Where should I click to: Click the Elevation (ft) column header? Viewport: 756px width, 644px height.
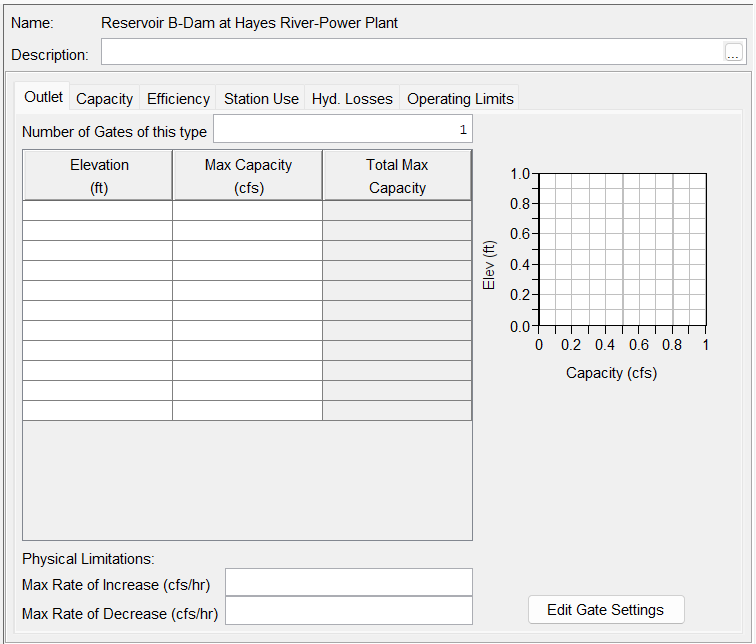[x=98, y=176]
